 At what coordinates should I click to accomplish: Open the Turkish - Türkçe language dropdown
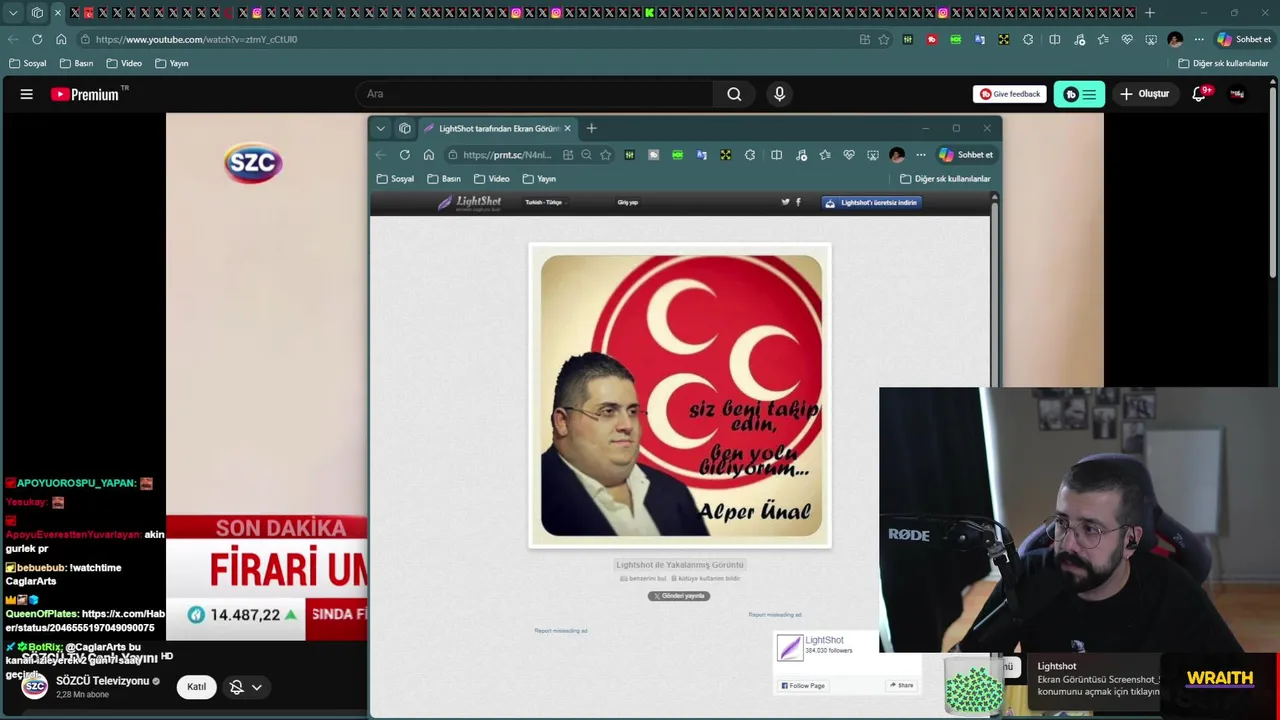pos(544,202)
